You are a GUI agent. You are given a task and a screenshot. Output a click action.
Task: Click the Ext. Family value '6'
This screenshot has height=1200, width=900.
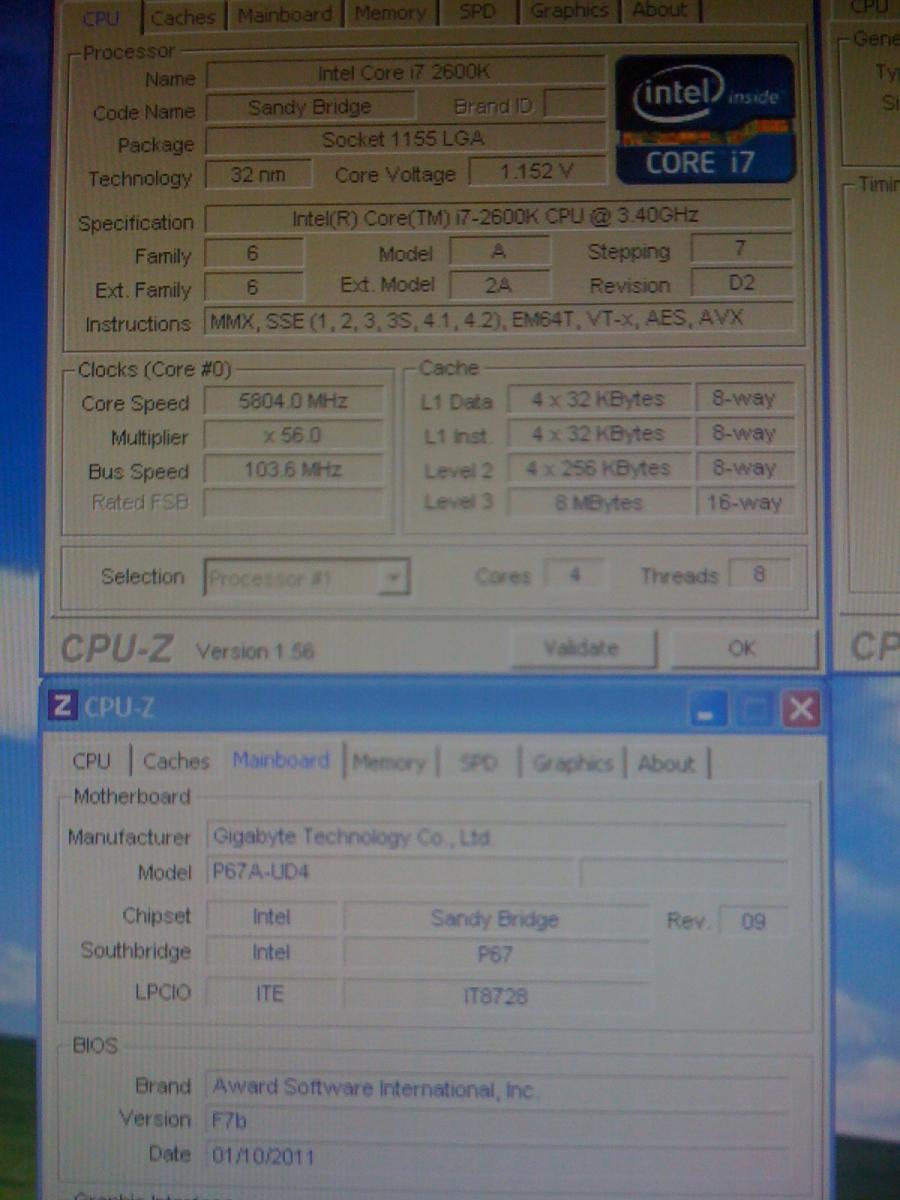pyautogui.click(x=253, y=287)
